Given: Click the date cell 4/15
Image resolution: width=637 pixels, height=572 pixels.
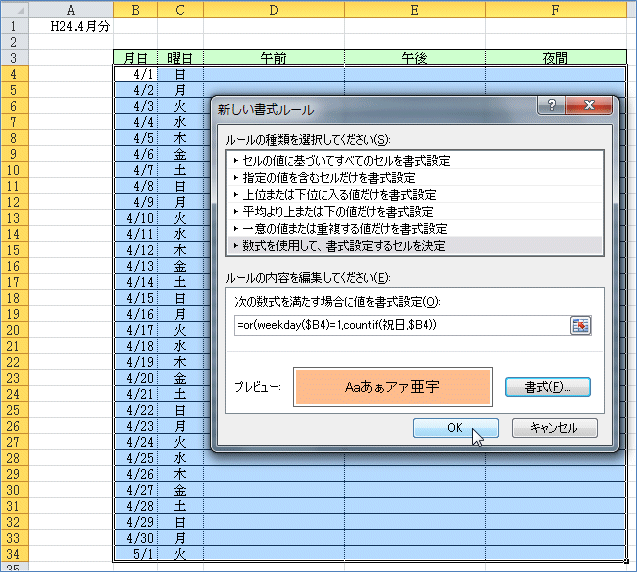Looking at the screenshot, I should point(135,298).
